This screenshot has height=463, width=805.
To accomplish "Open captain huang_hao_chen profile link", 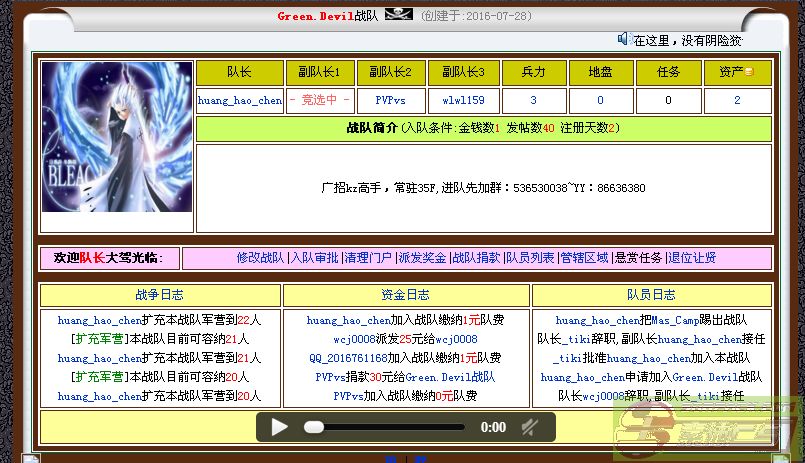I will coord(240,101).
